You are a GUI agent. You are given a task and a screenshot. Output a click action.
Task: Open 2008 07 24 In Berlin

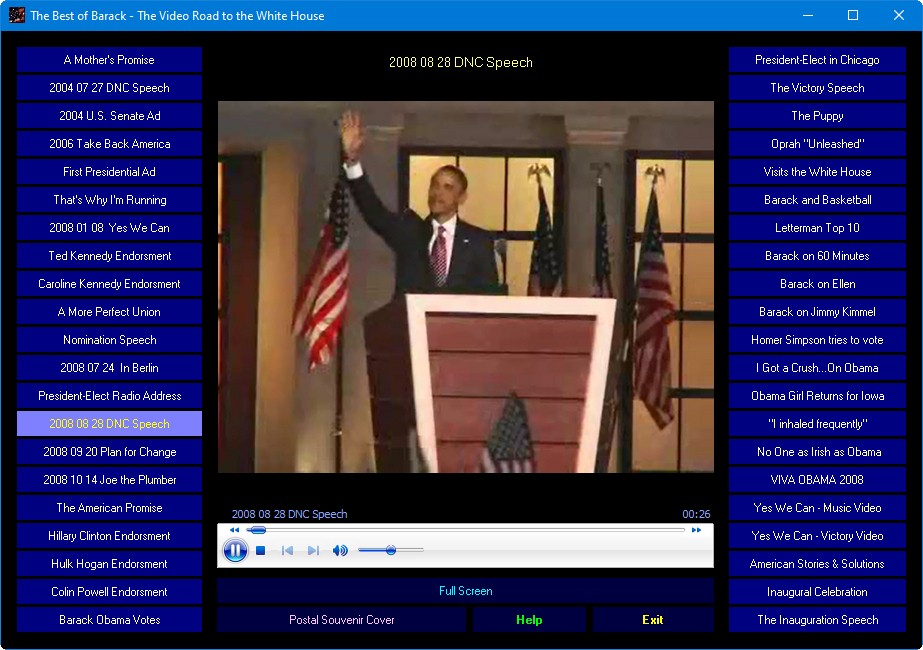coord(109,367)
